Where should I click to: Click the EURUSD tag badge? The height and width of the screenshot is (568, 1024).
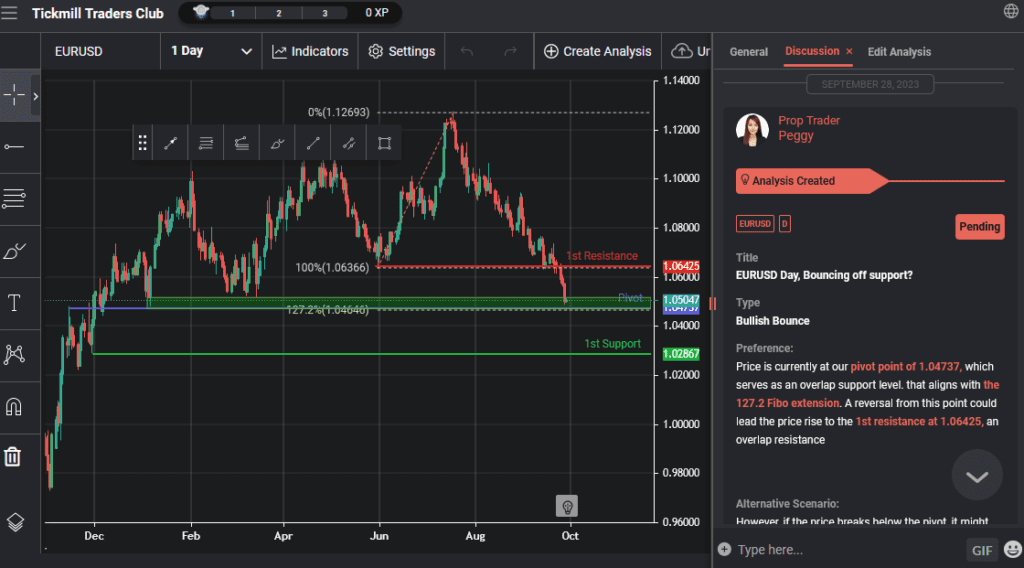point(755,224)
